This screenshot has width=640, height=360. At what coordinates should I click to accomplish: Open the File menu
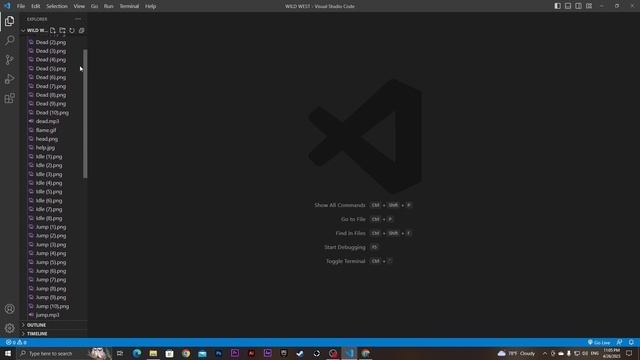click(x=21, y=6)
